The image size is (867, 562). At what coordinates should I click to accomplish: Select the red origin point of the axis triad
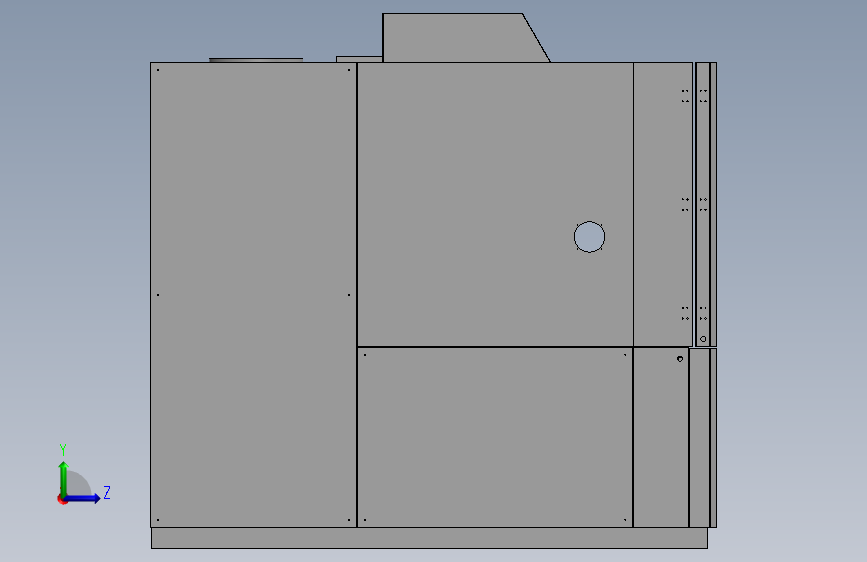61,499
